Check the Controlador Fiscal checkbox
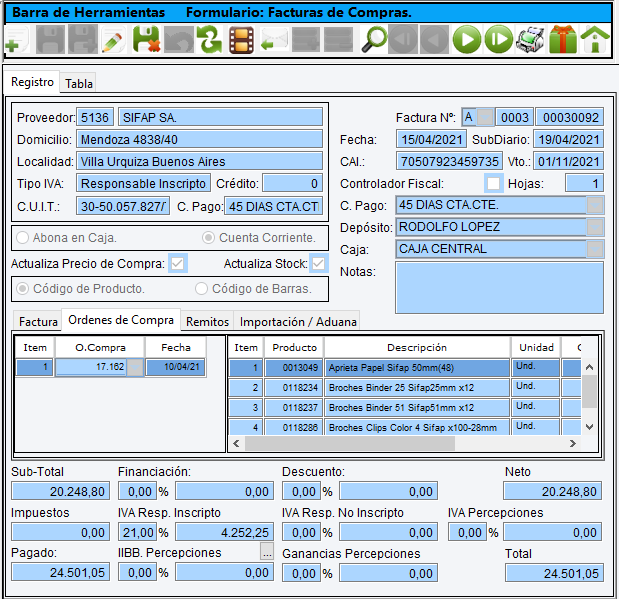This screenshot has width=619, height=599. point(493,183)
